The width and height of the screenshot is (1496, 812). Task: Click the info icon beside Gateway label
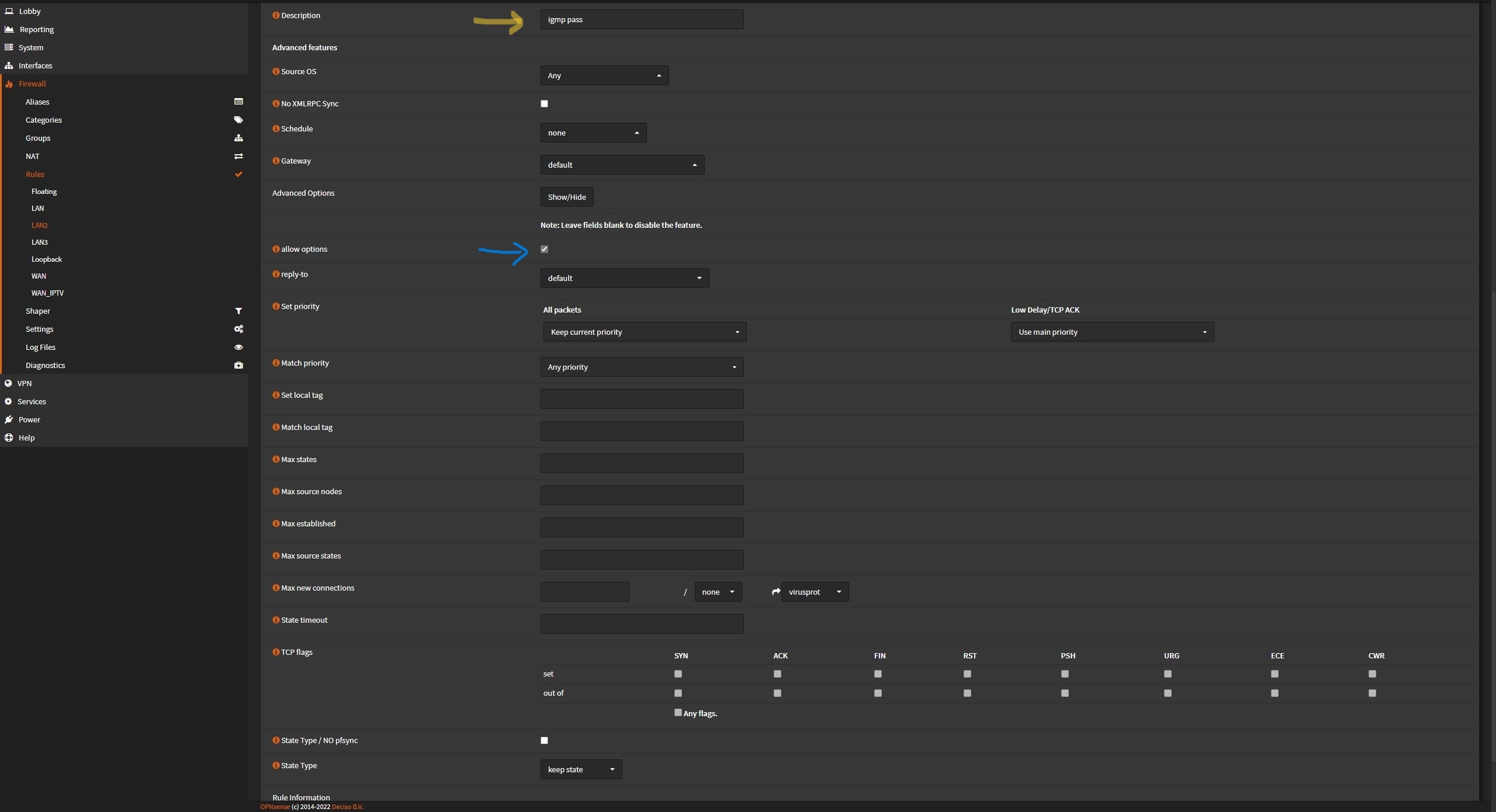(x=276, y=161)
